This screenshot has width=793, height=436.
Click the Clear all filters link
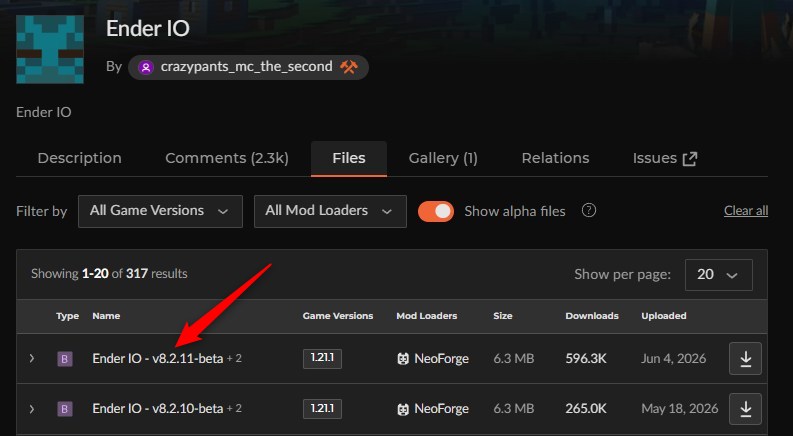[x=746, y=210]
